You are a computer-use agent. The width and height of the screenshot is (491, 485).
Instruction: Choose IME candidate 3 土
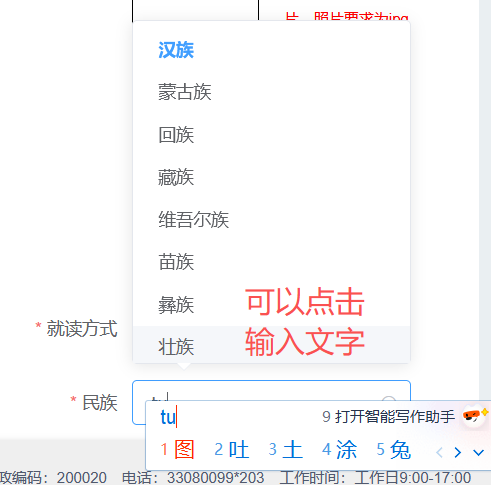[286, 449]
